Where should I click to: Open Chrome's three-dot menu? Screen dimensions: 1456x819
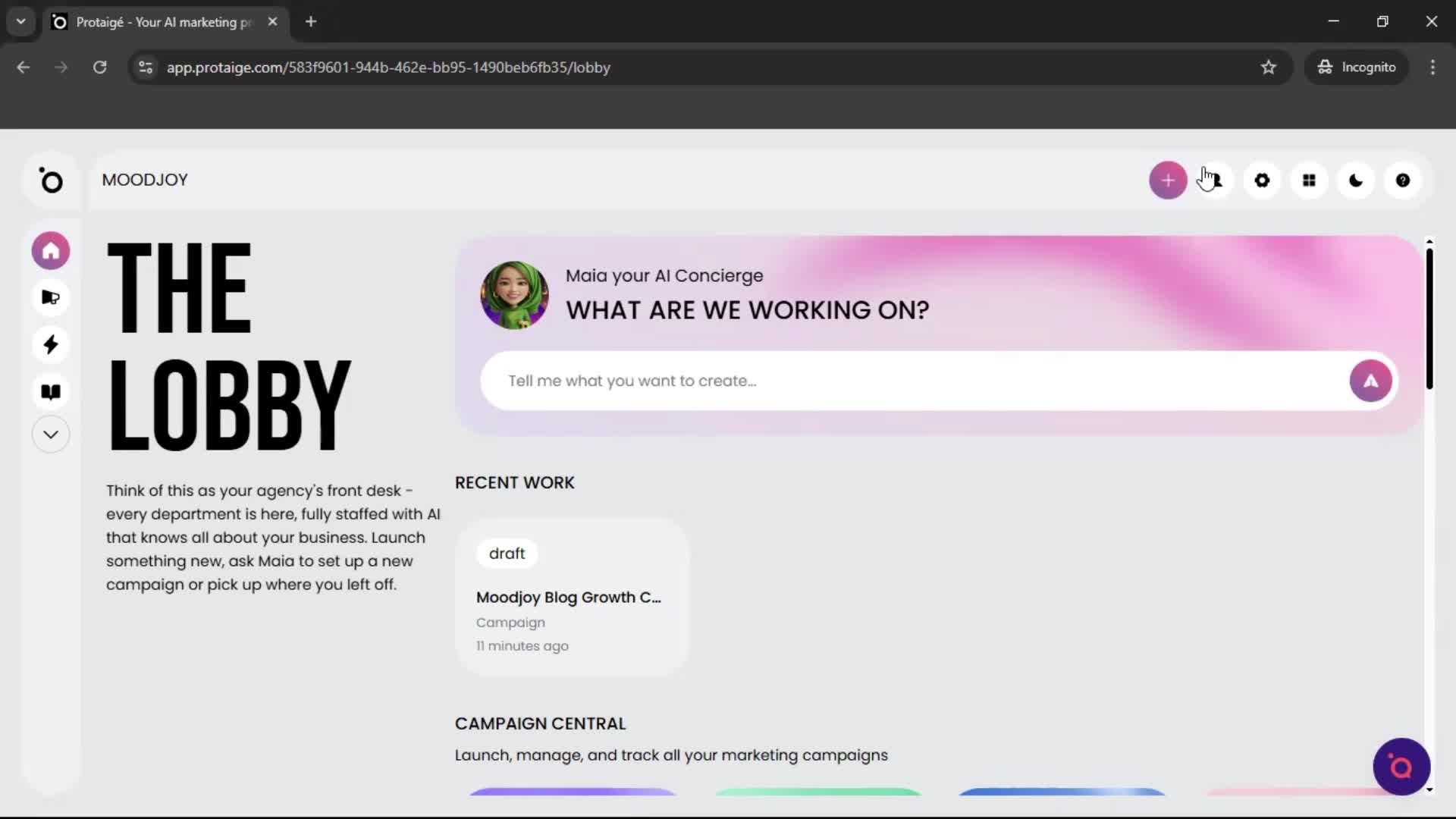point(1432,67)
